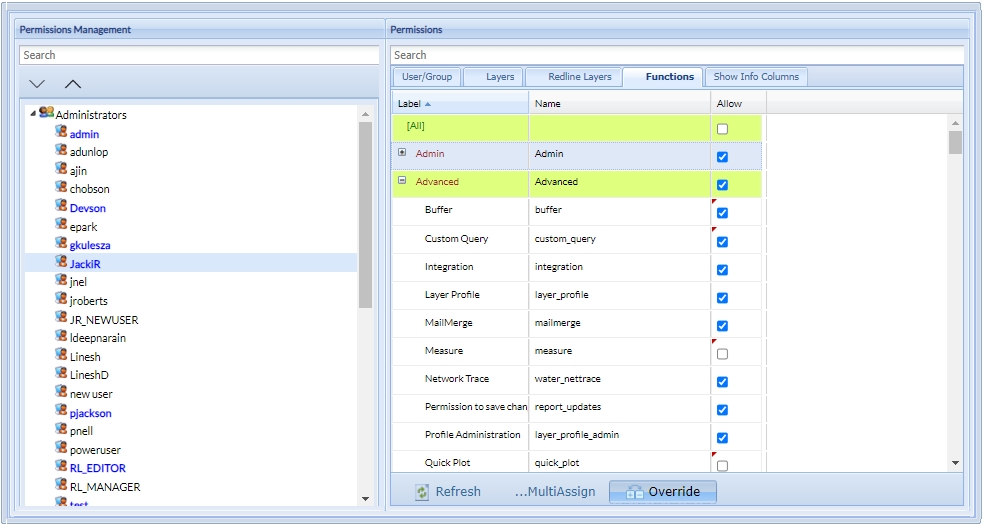
Task: Click the user icon beside admin
Action: (61, 133)
